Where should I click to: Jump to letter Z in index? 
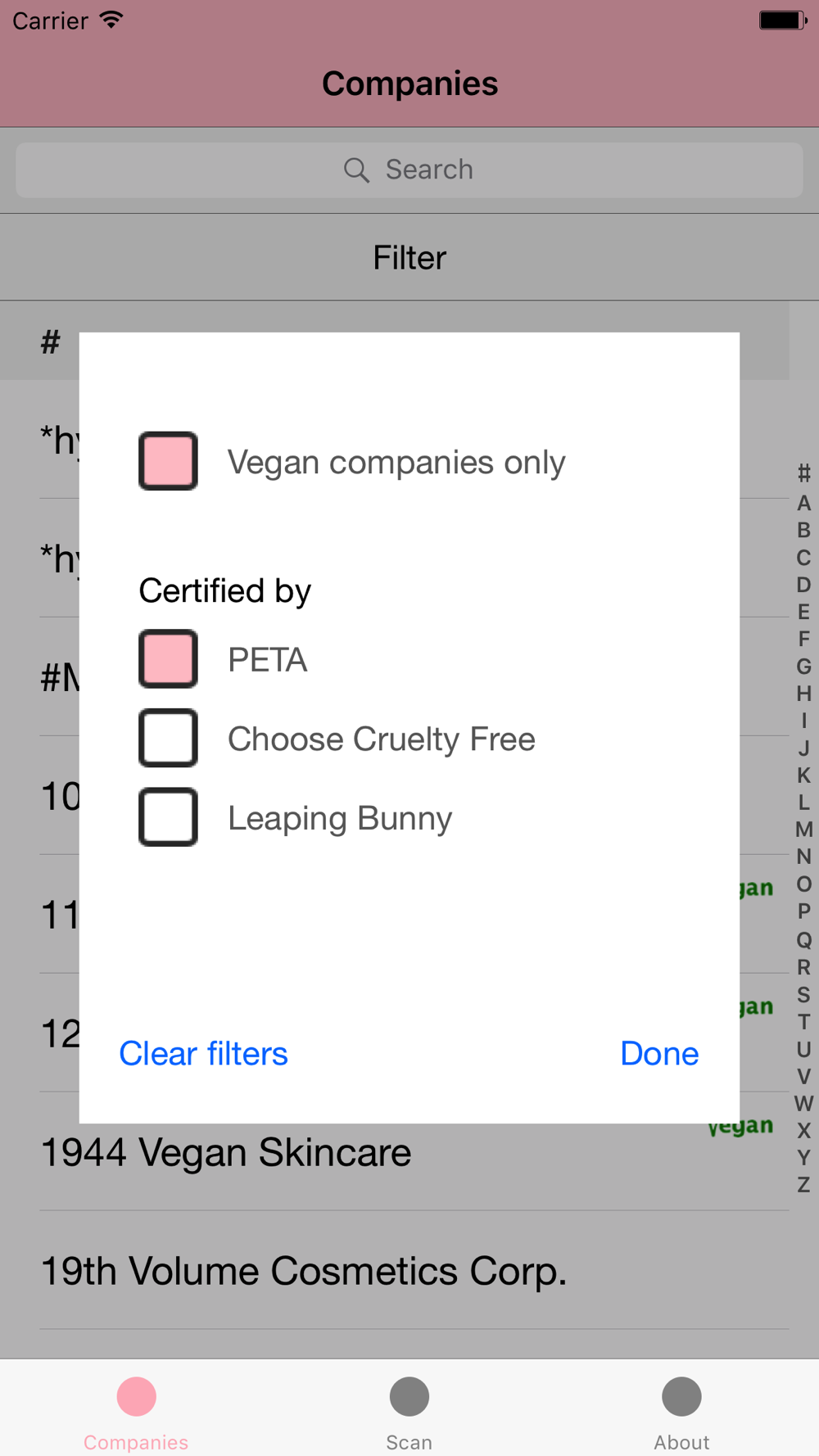pos(803,1184)
